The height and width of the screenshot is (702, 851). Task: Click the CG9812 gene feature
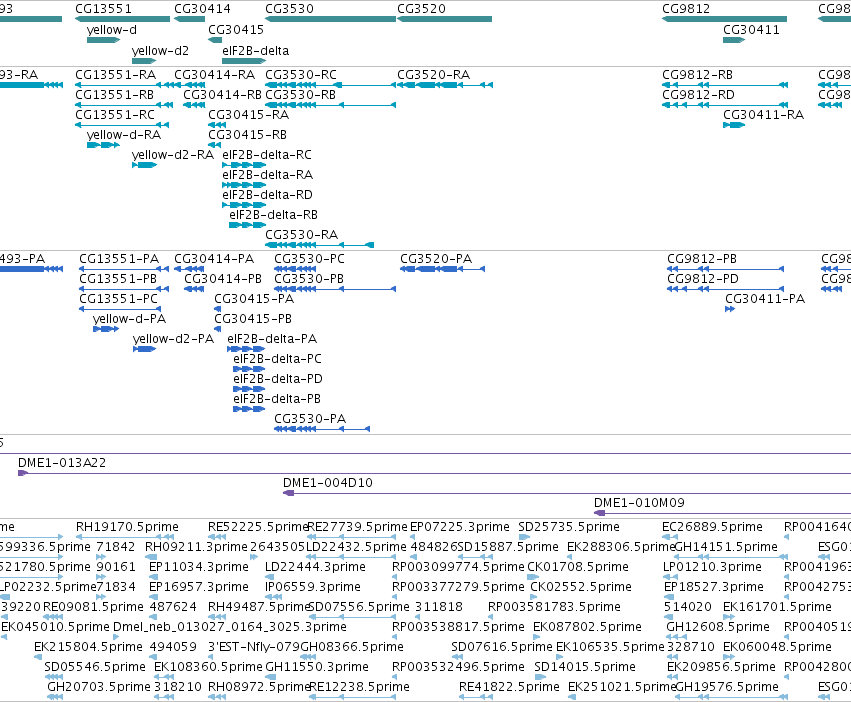click(x=725, y=19)
